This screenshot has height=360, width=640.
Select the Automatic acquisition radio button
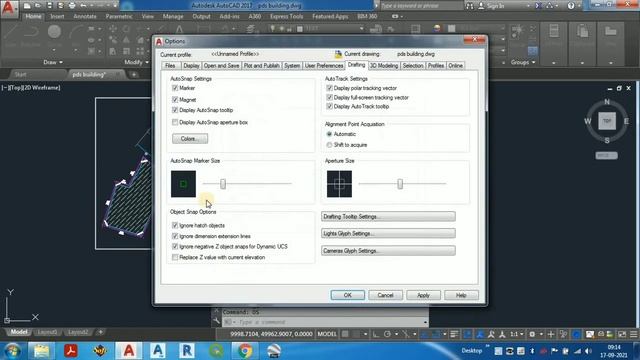pyautogui.click(x=329, y=134)
